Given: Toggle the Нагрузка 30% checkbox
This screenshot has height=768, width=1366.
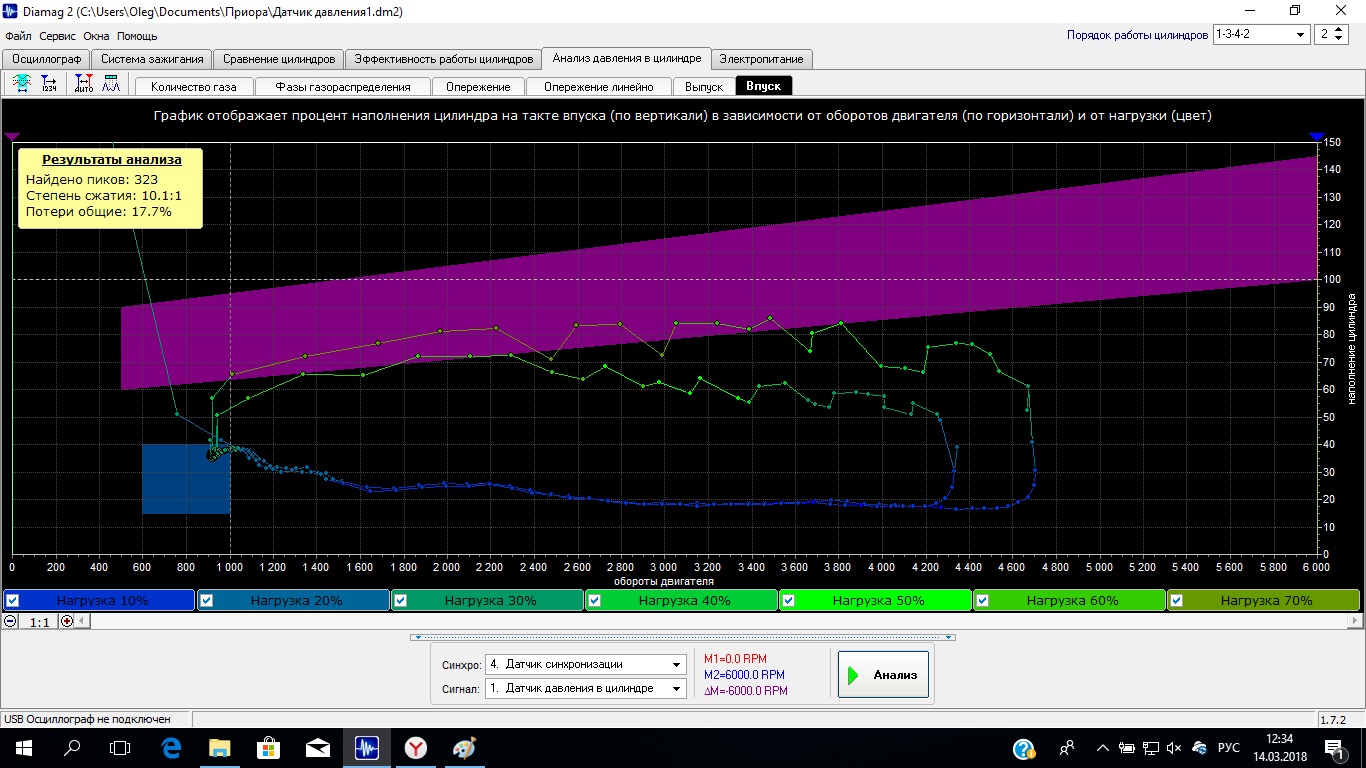Looking at the screenshot, I should (x=400, y=600).
